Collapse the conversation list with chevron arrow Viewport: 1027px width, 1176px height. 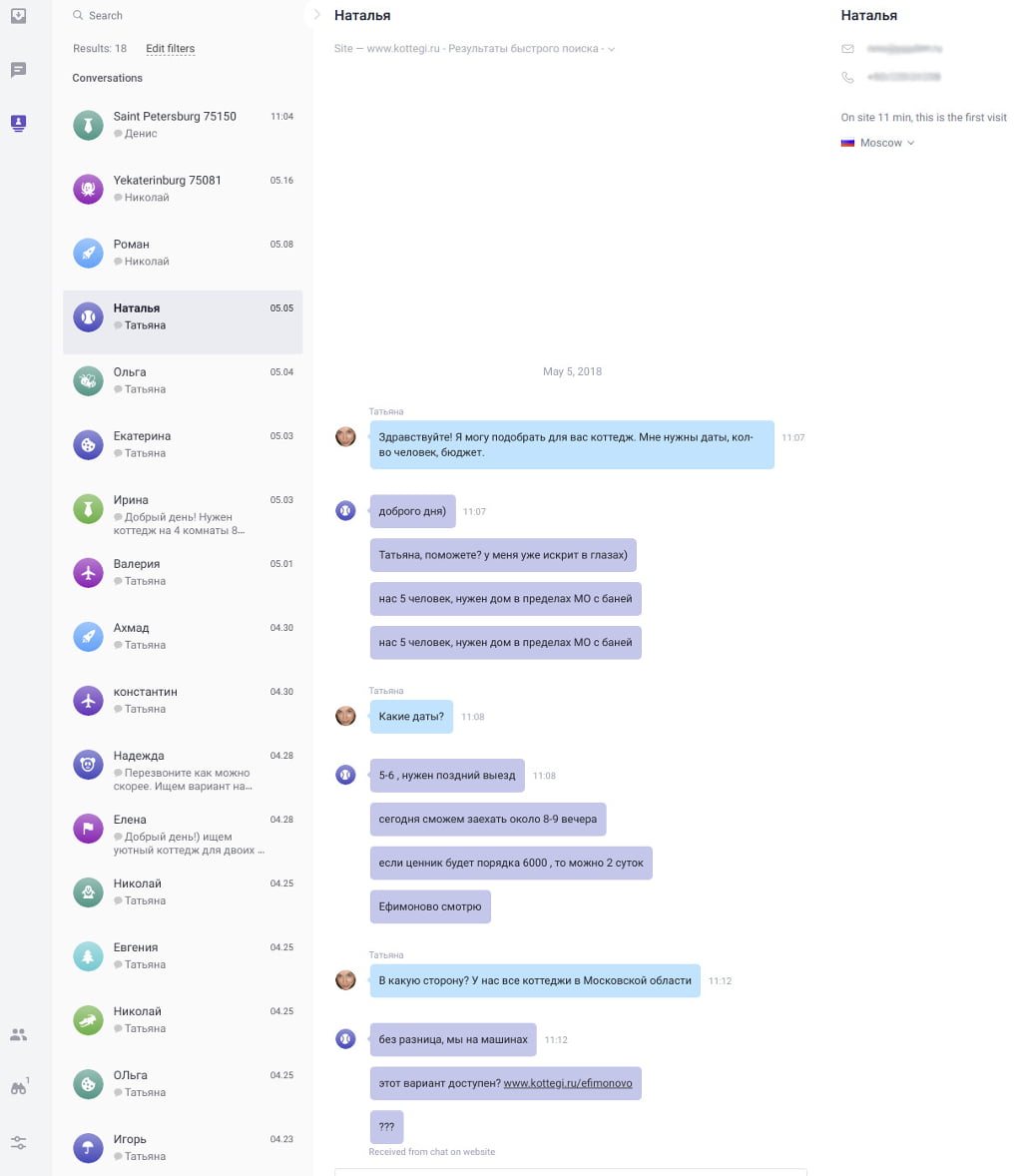(316, 14)
